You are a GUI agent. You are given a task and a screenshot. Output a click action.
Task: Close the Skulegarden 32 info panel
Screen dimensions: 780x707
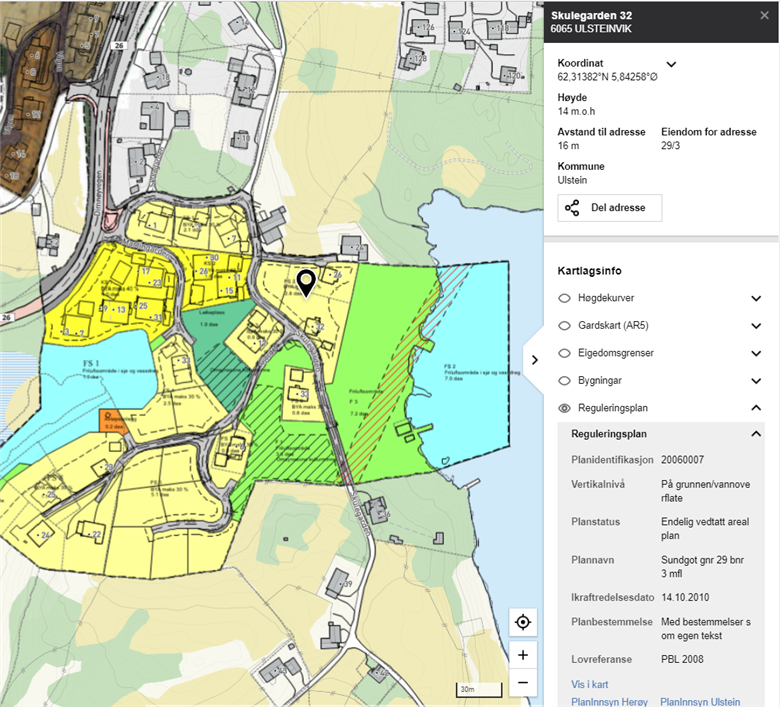click(x=762, y=16)
